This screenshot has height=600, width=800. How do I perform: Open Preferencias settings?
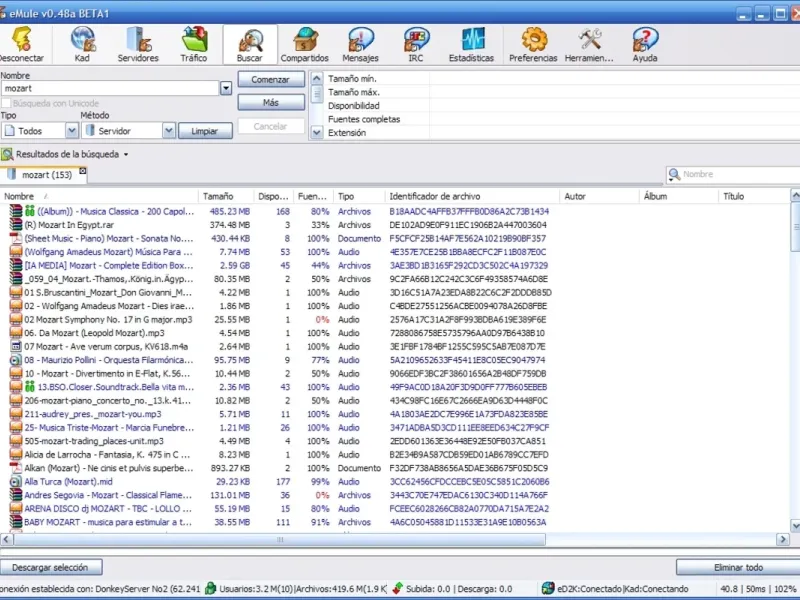pos(533,45)
